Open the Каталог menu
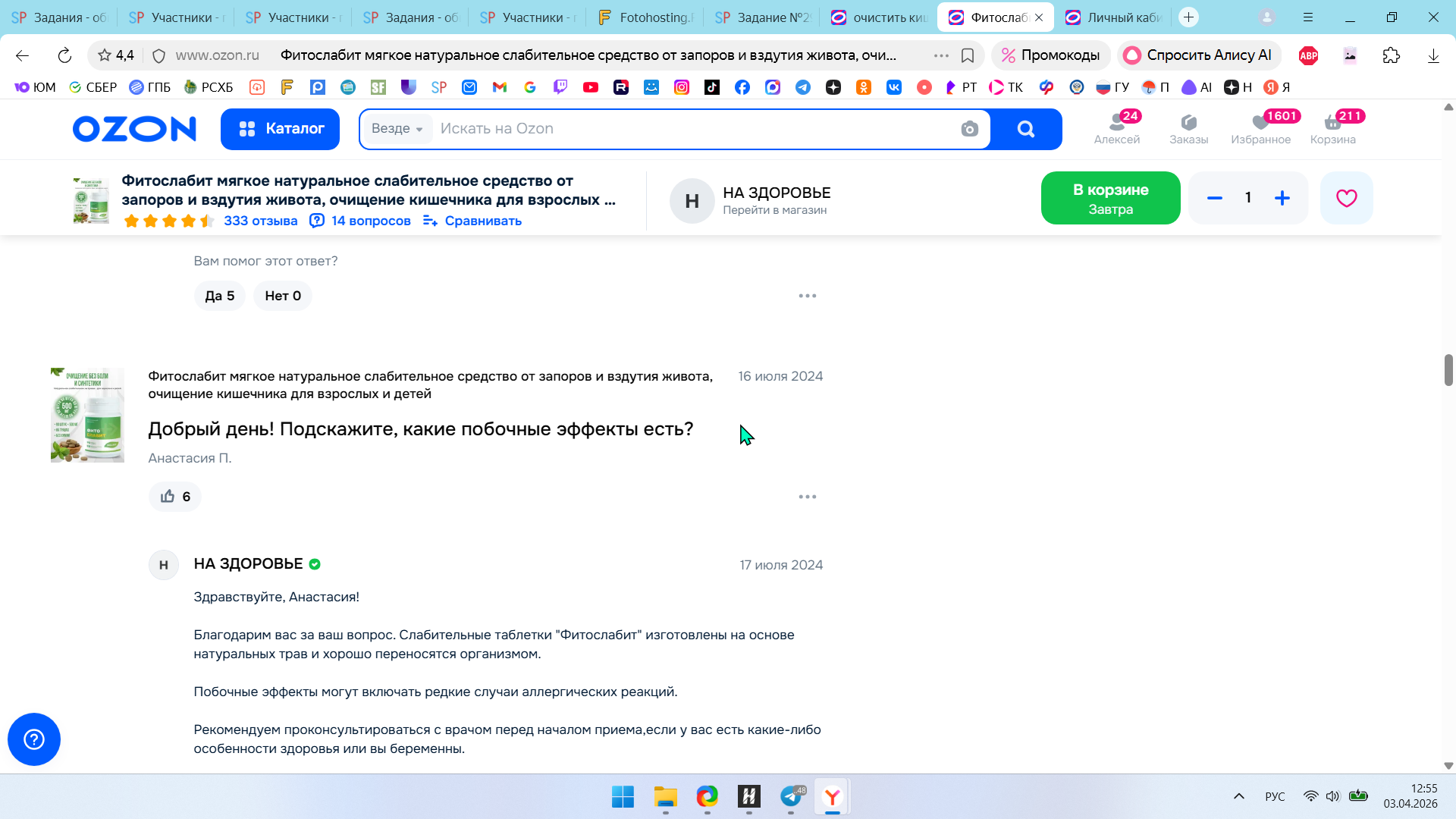The height and width of the screenshot is (819, 1456). (280, 129)
